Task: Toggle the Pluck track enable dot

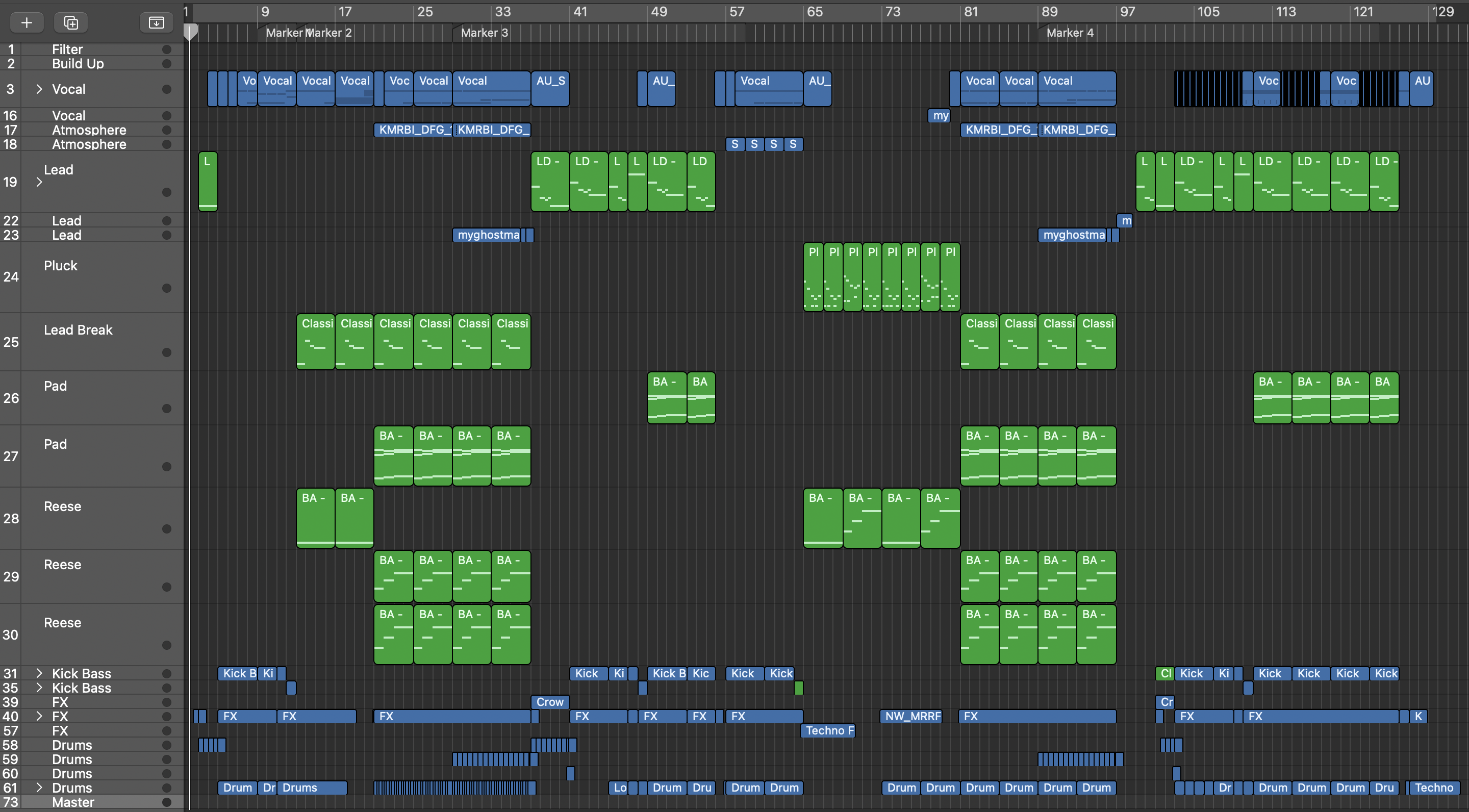Action: point(166,288)
